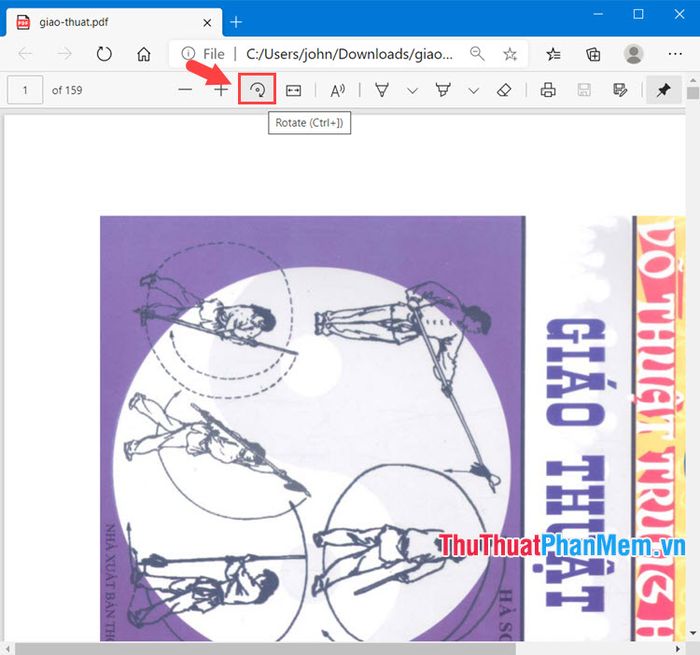Click the browser Forward arrow
This screenshot has width=700, height=655.
click(64, 54)
